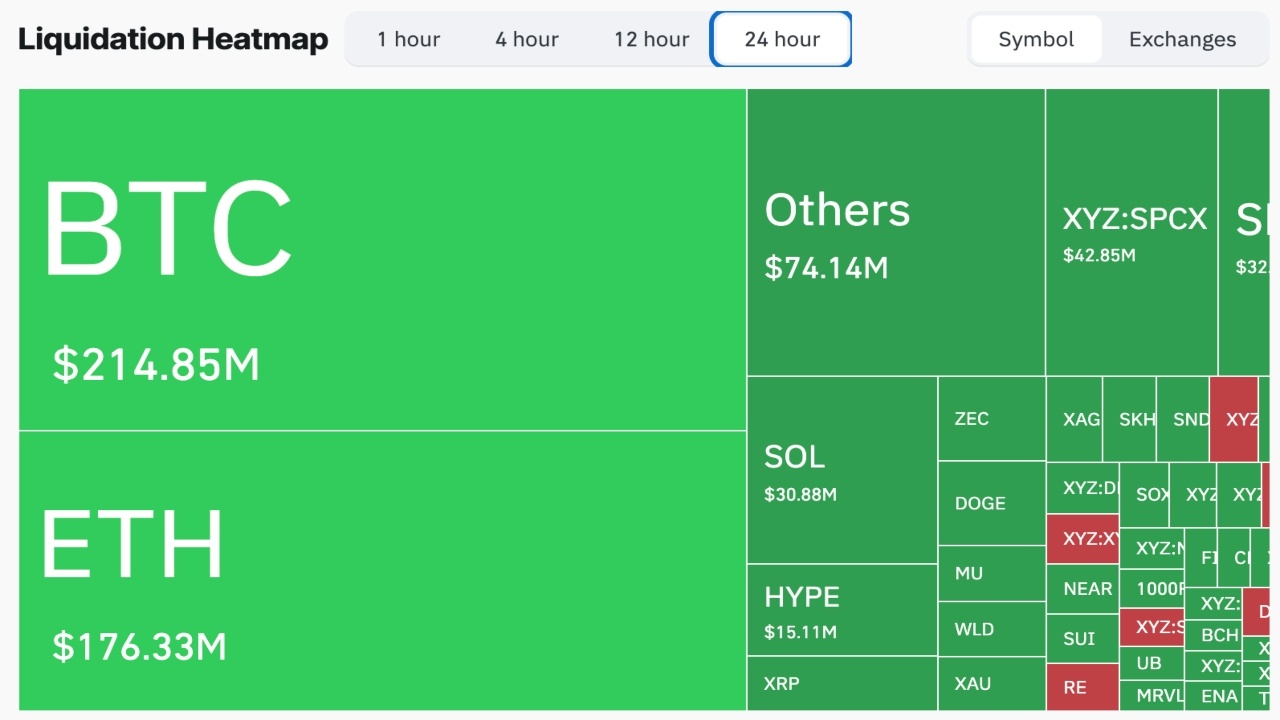Screen dimensions: 1280x720
Task: Open the ETH liquidation tile
Action: click(382, 571)
